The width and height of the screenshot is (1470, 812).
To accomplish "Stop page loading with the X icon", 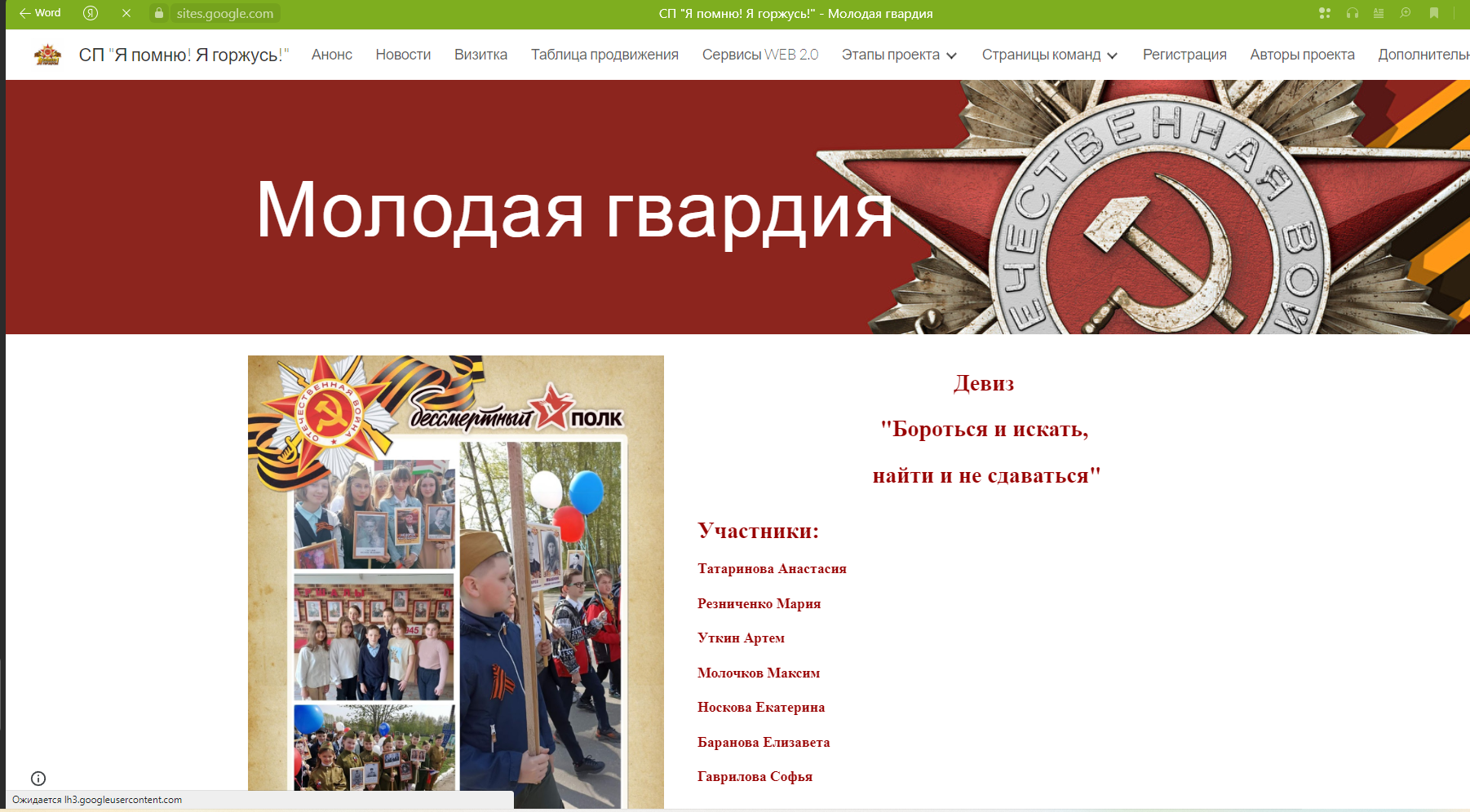I will coord(126,13).
